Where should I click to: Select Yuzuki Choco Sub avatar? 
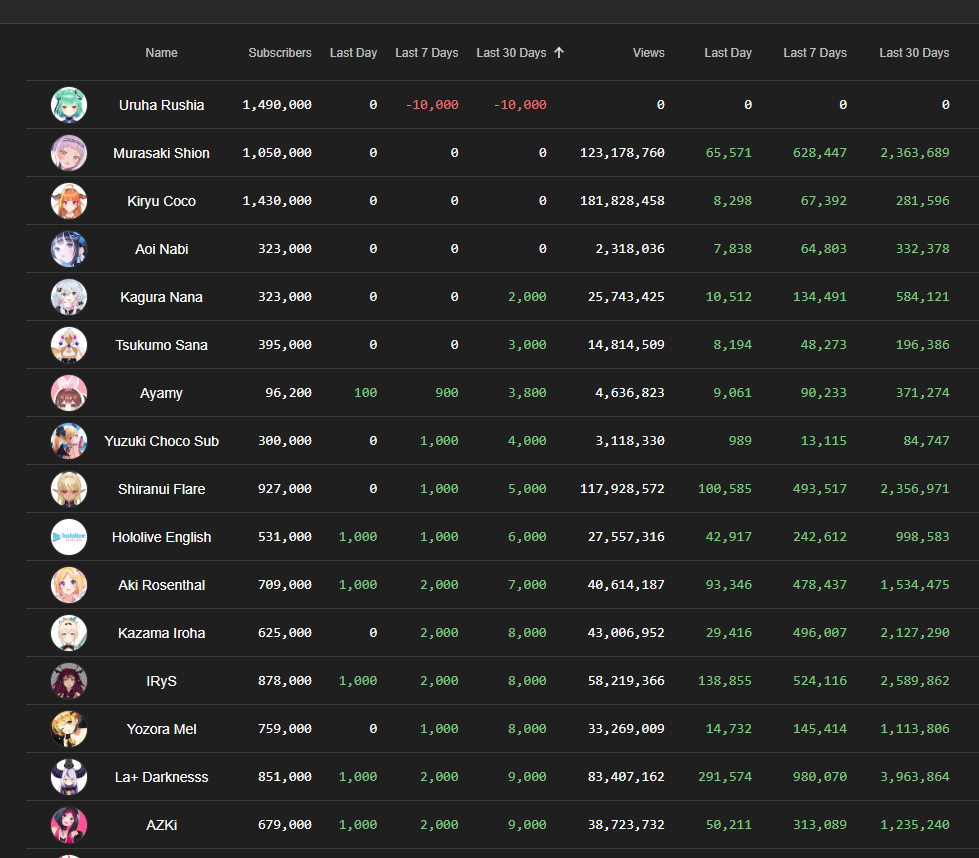click(69, 441)
